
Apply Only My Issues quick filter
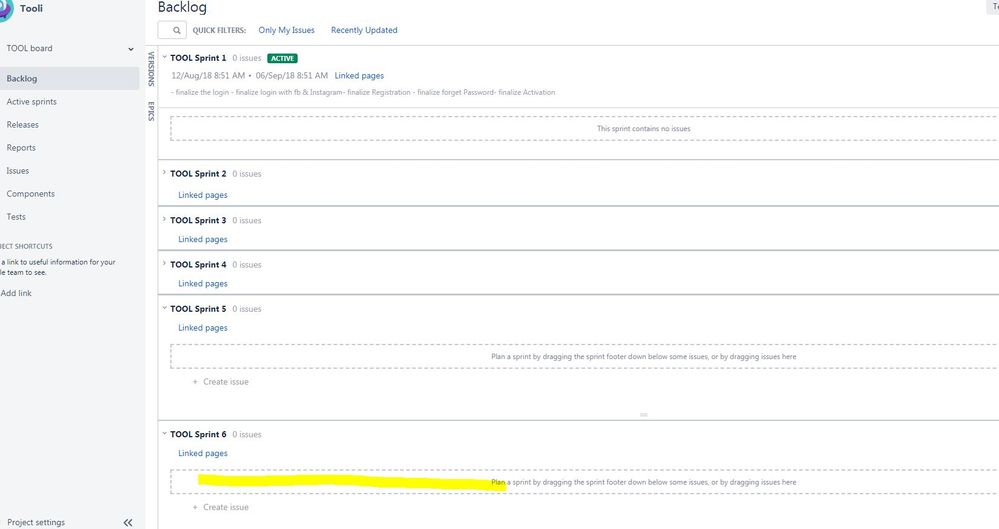coord(287,30)
